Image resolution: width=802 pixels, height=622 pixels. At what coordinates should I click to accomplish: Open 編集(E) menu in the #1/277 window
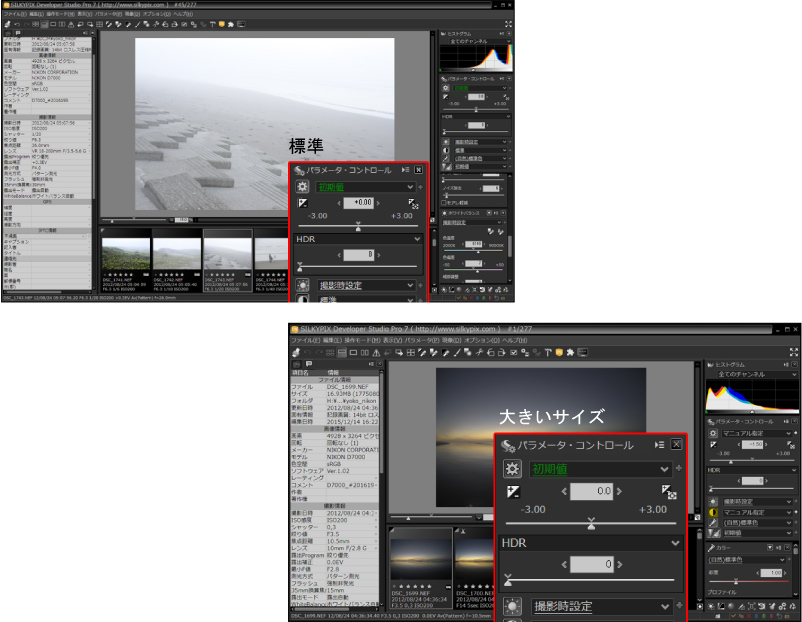point(332,341)
